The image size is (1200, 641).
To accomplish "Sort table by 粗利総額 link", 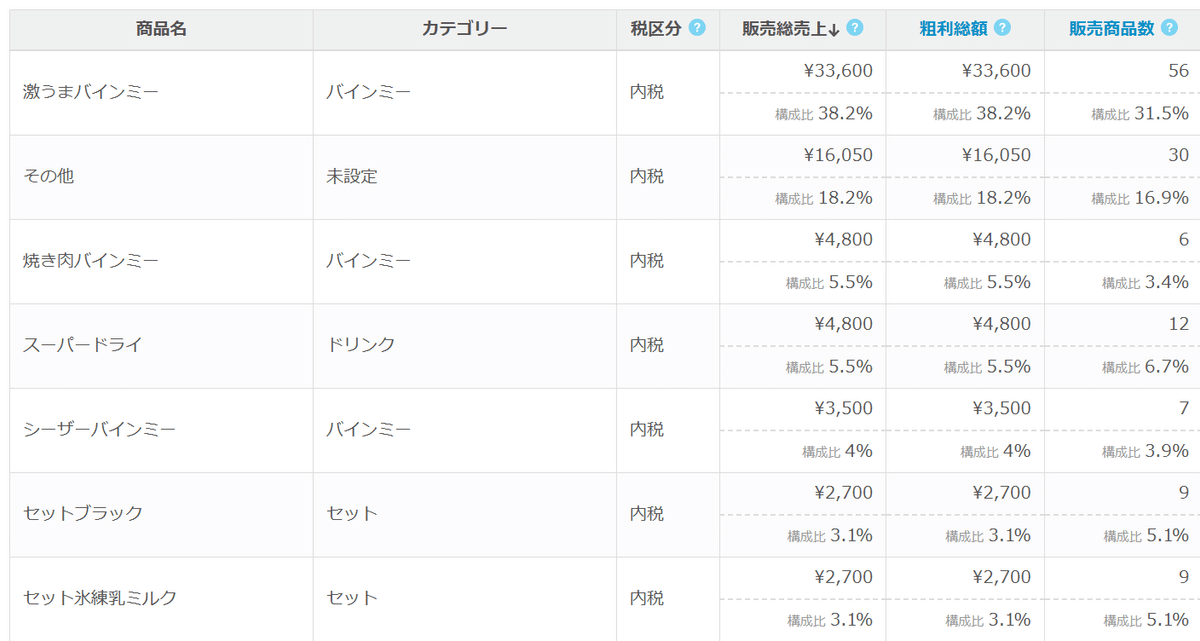I will 953,28.
